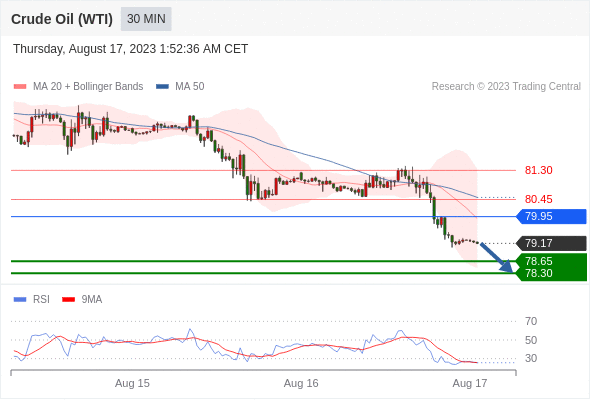
Task: Toggle the red 9MA legend entry
Action: tap(82, 300)
